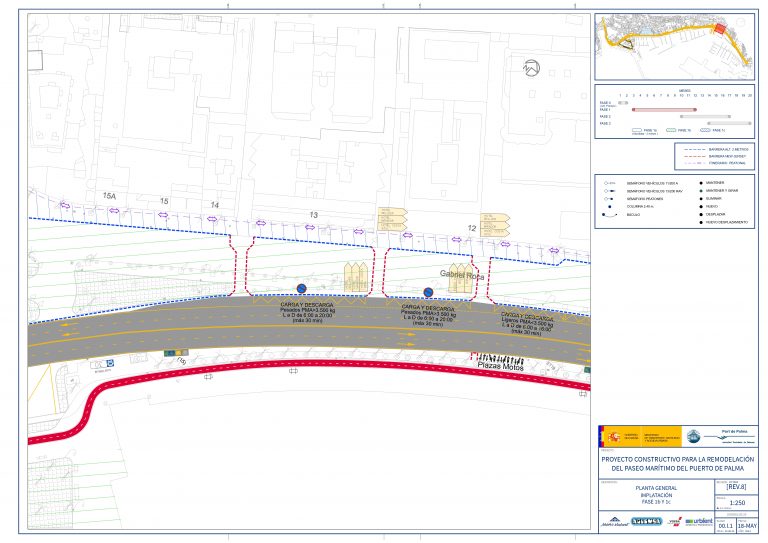768x543 pixels.
Task: Click red dashed barrier legend line sample
Action: (694, 156)
